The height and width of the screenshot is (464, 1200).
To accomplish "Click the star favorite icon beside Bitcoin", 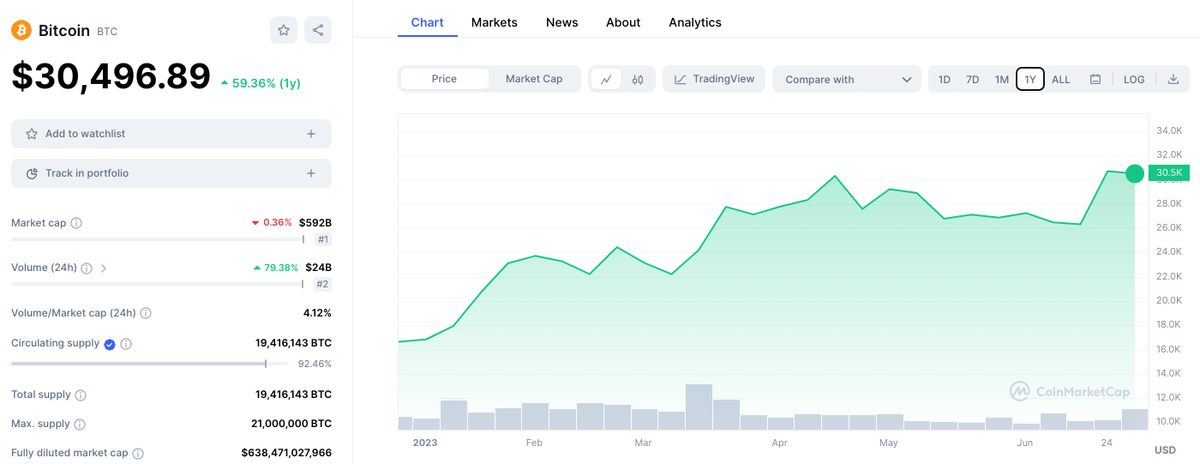I will [284, 30].
